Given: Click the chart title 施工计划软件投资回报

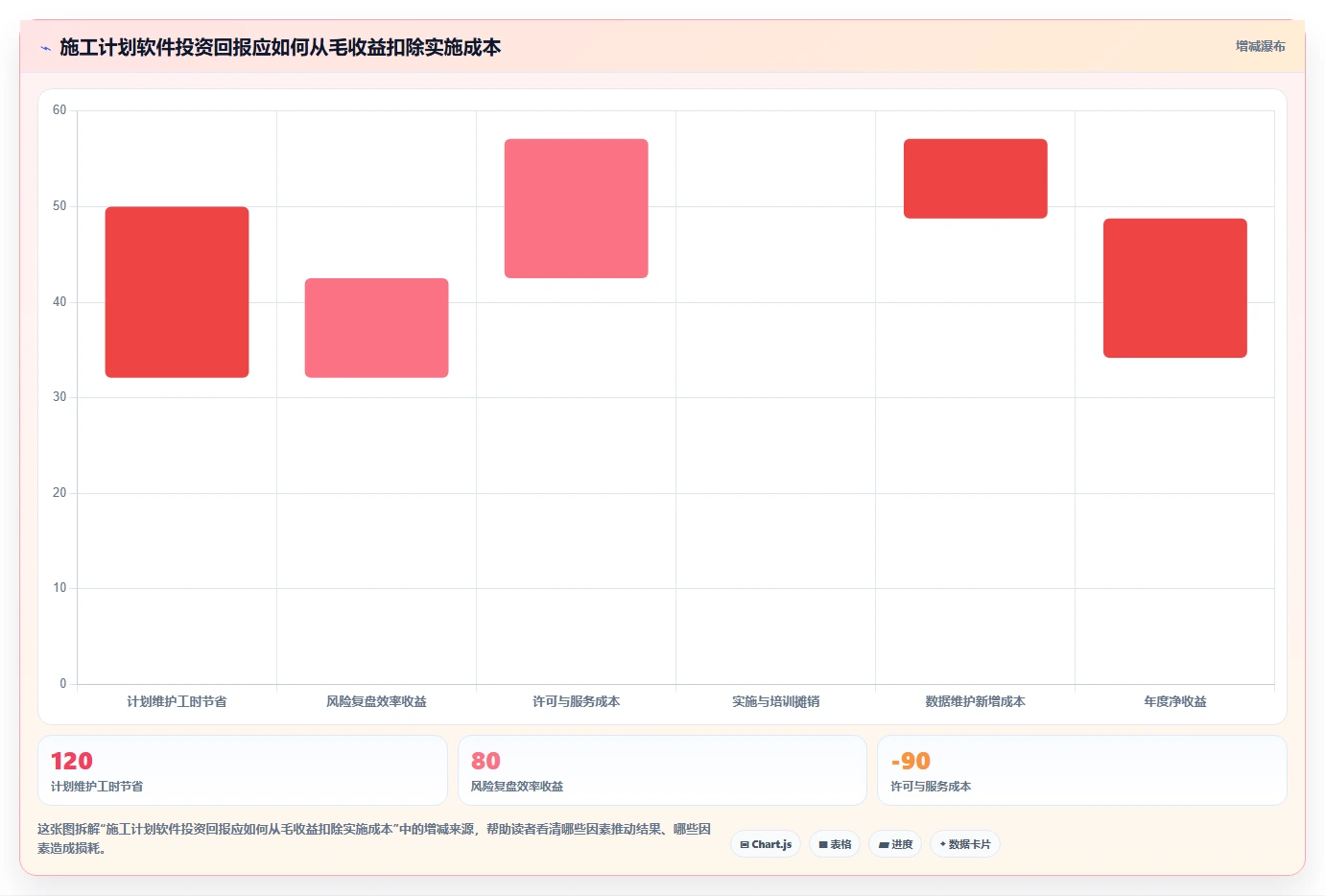Looking at the screenshot, I should click(x=280, y=47).
